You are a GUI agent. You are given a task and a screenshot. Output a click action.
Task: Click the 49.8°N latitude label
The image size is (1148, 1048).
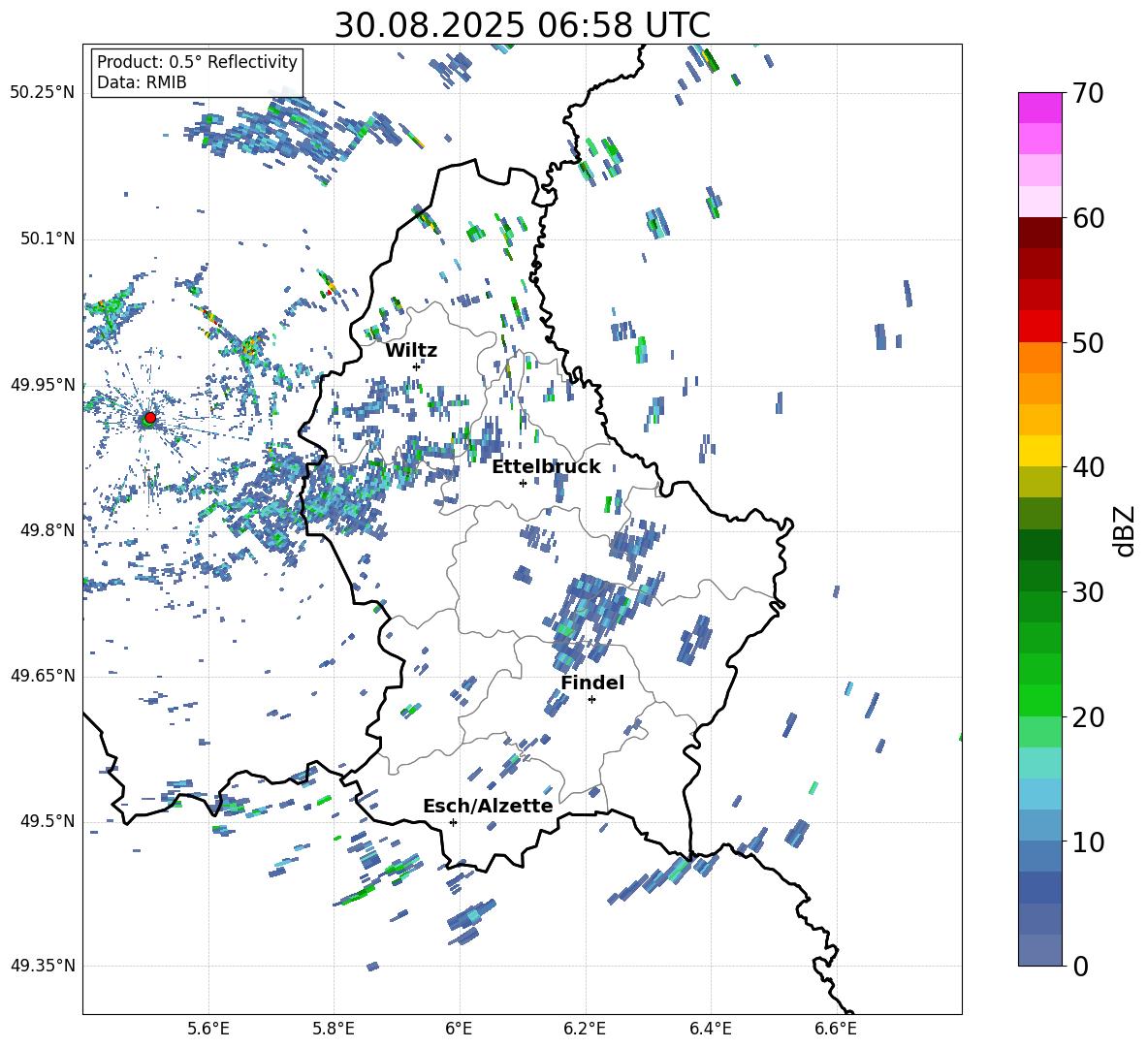[x=48, y=530]
